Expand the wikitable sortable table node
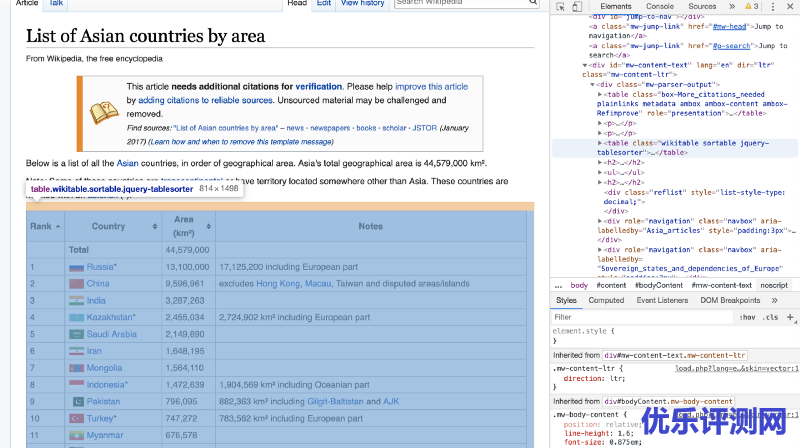800x448 pixels. (600, 143)
